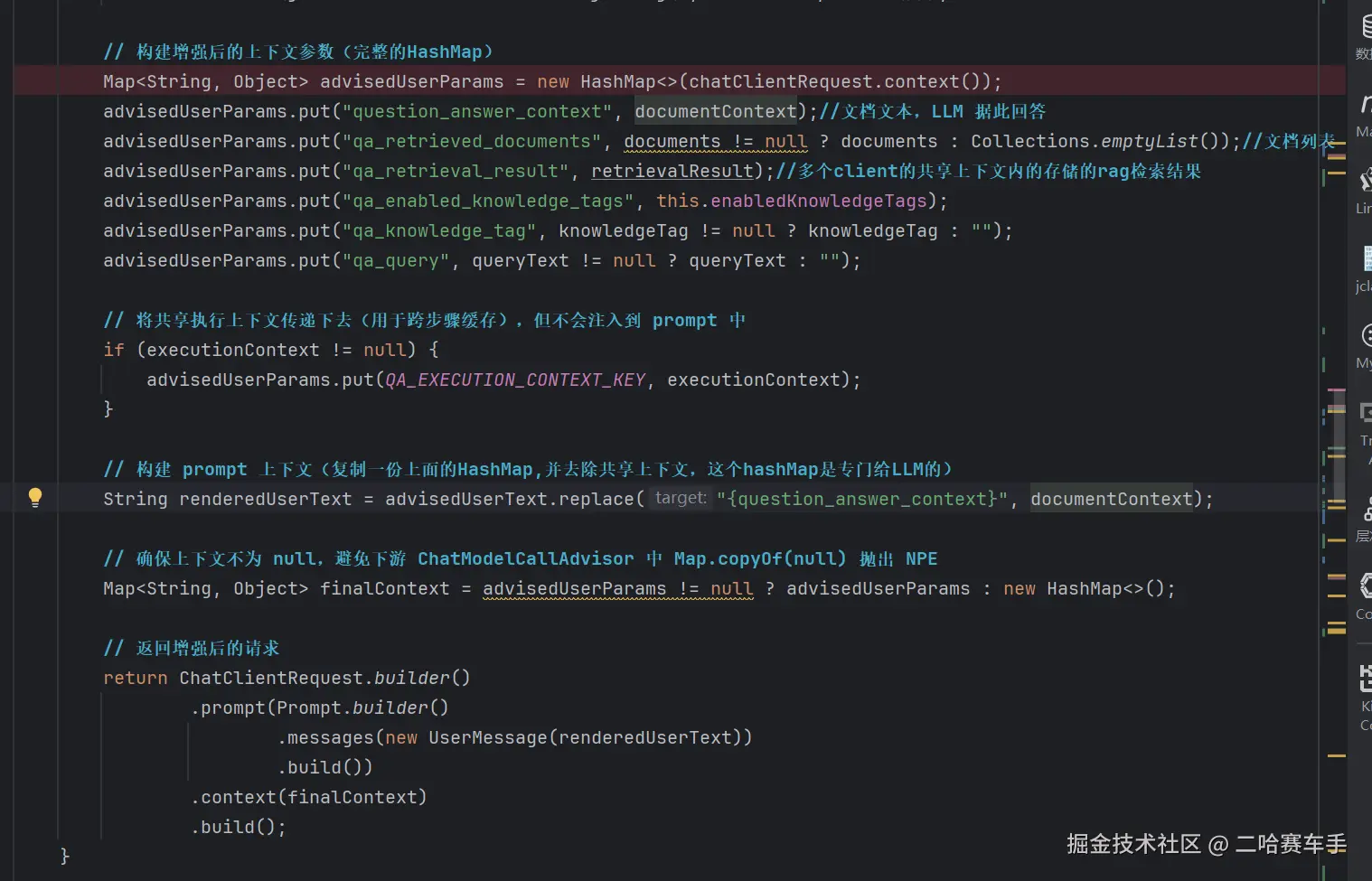Click the underlined retrievalResult argument

pos(672,171)
